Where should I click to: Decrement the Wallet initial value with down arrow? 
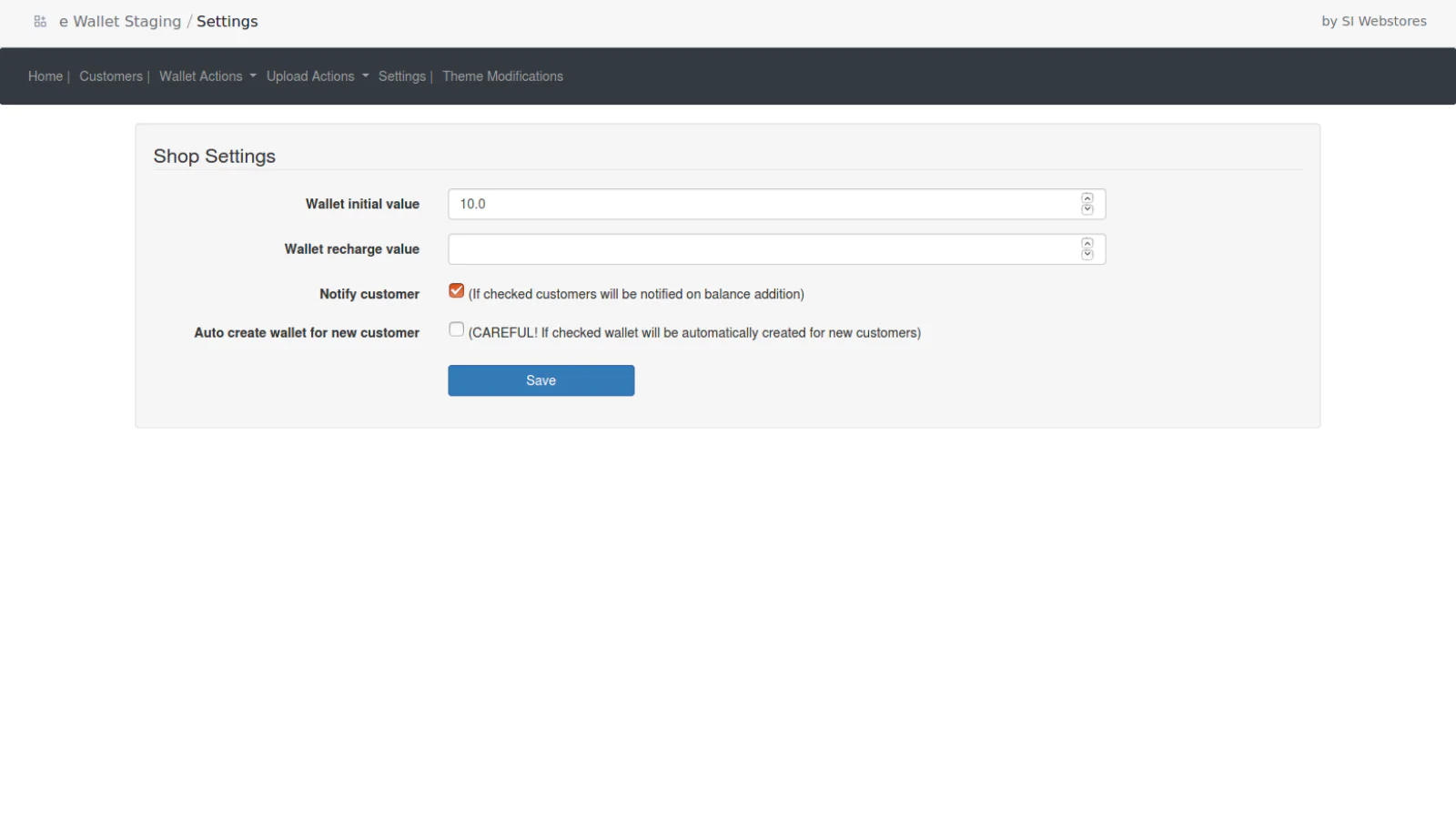click(x=1087, y=209)
